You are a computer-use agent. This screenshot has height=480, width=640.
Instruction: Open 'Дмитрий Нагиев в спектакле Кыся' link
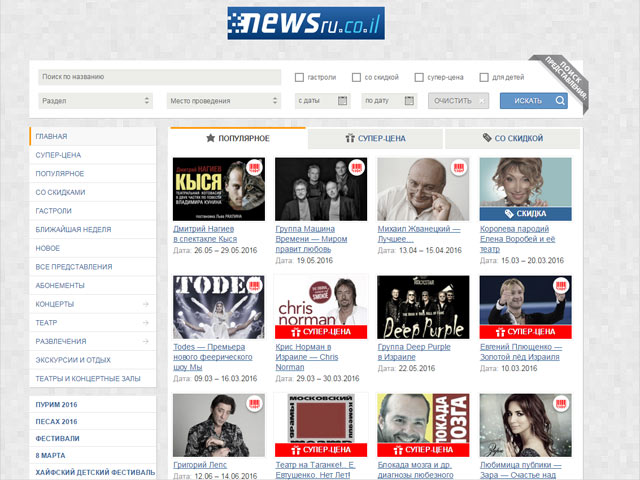click(x=204, y=234)
